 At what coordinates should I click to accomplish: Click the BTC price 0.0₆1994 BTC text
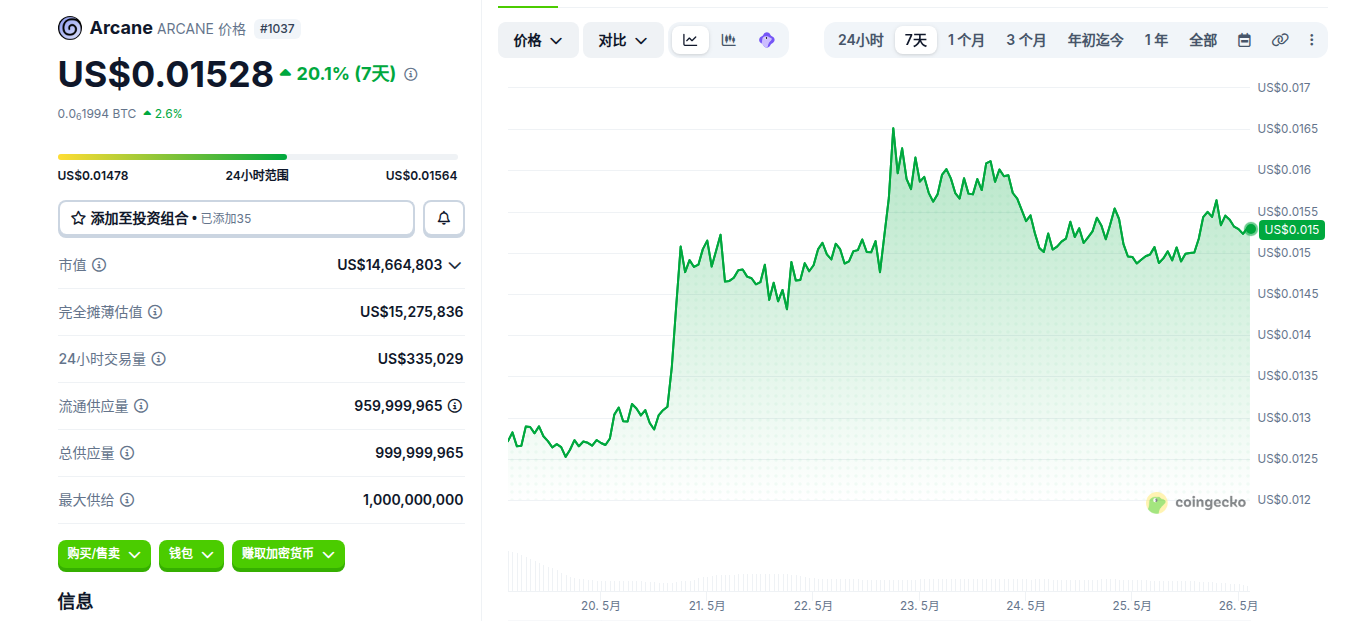click(x=97, y=114)
